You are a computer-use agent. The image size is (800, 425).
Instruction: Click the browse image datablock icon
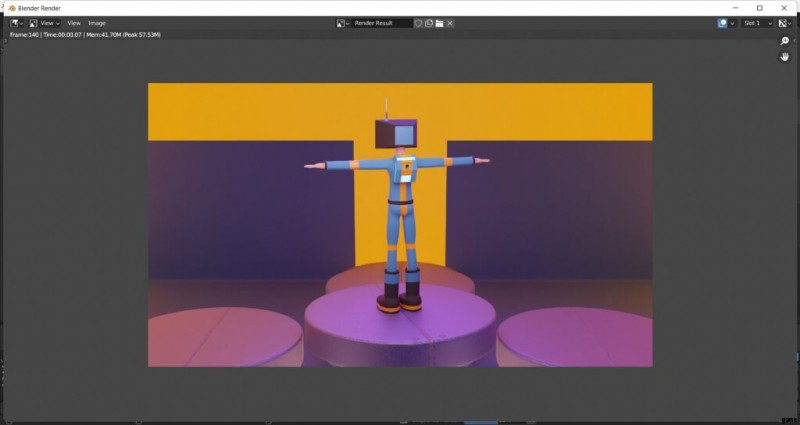point(343,23)
